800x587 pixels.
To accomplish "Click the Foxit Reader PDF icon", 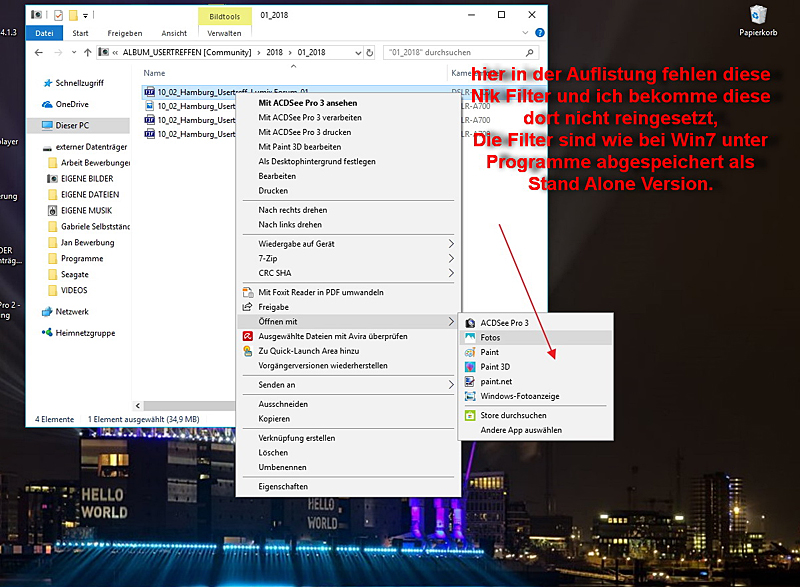I will (248, 292).
